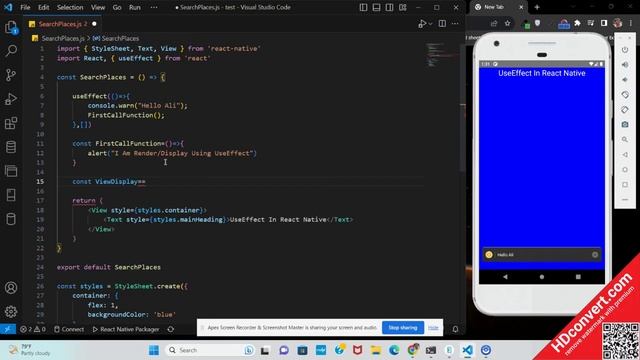
Task: Click the remote window indicator in status bar
Action: (8, 329)
